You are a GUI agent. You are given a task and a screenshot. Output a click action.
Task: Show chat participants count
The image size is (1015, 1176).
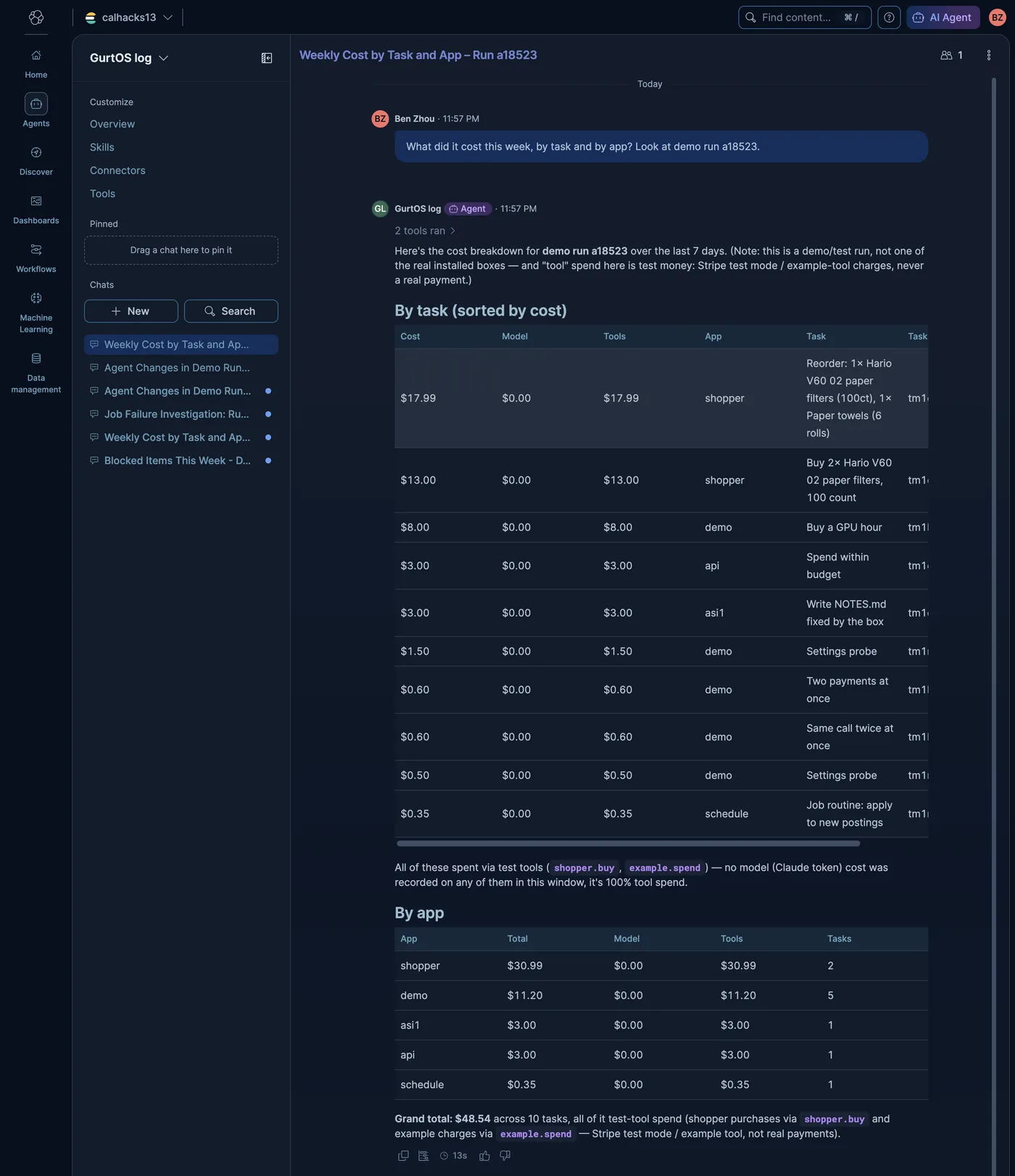(951, 55)
